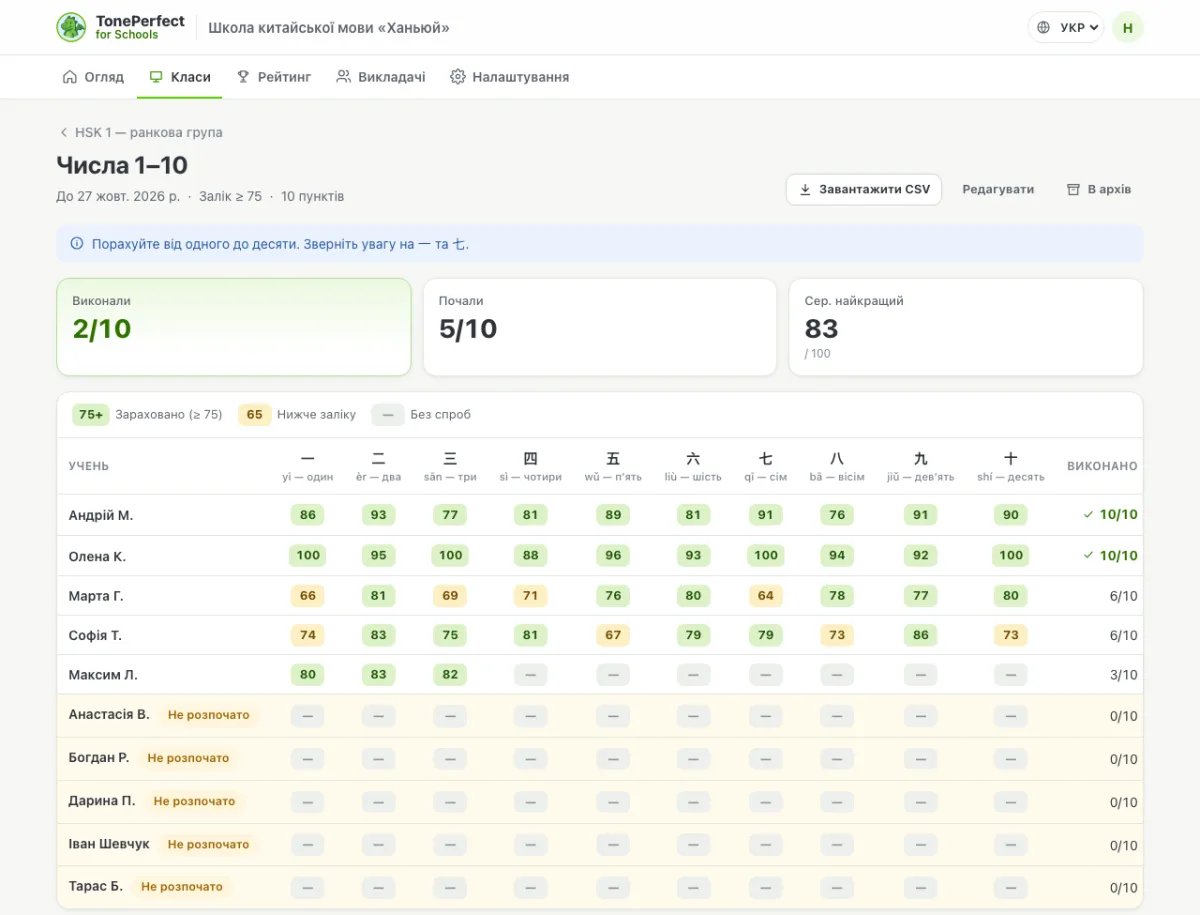Click the score 88 in Олена К.'s row
The height and width of the screenshot is (915, 1200).
point(531,556)
